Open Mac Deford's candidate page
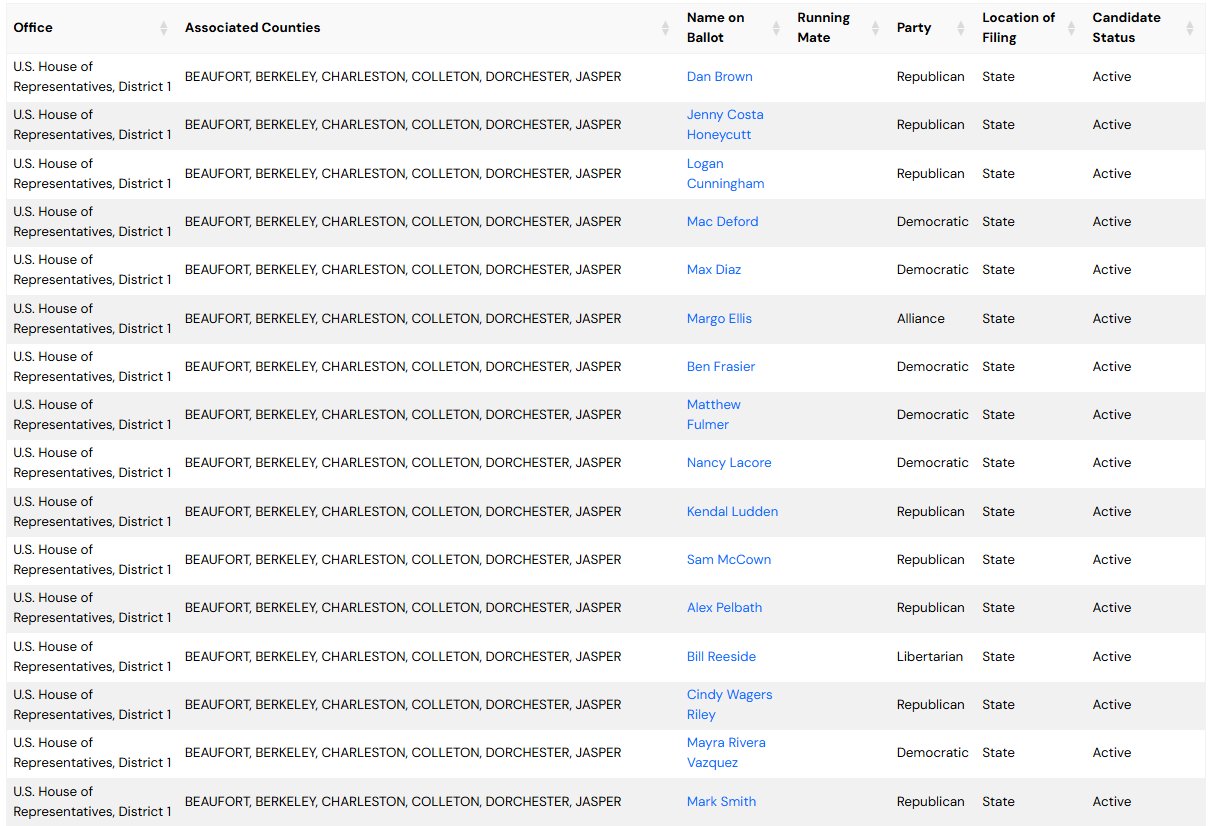This screenshot has width=1228, height=826. pos(722,222)
